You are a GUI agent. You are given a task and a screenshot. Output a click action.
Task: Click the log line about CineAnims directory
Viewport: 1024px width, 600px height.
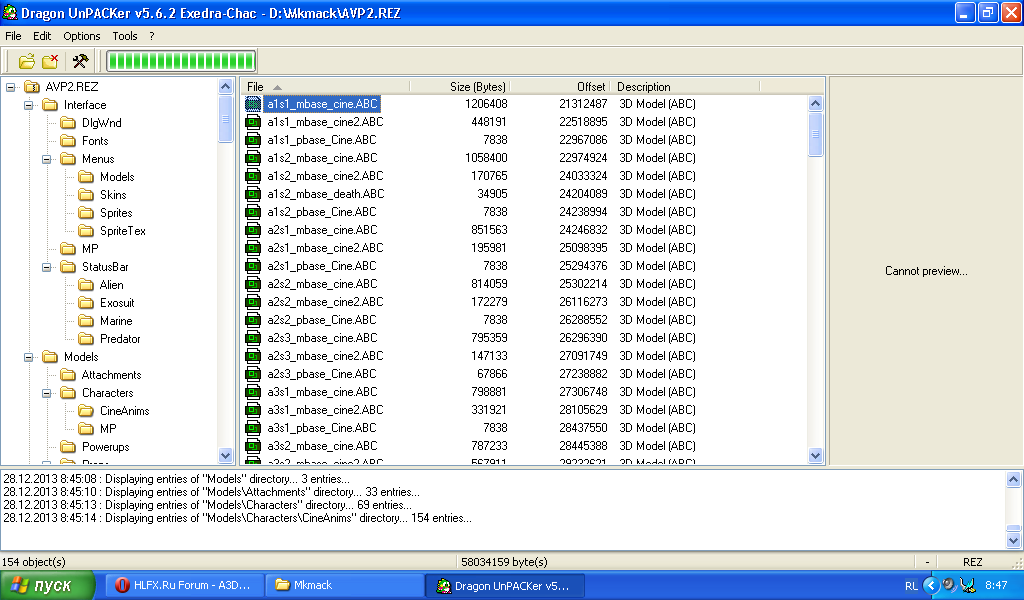point(238,518)
